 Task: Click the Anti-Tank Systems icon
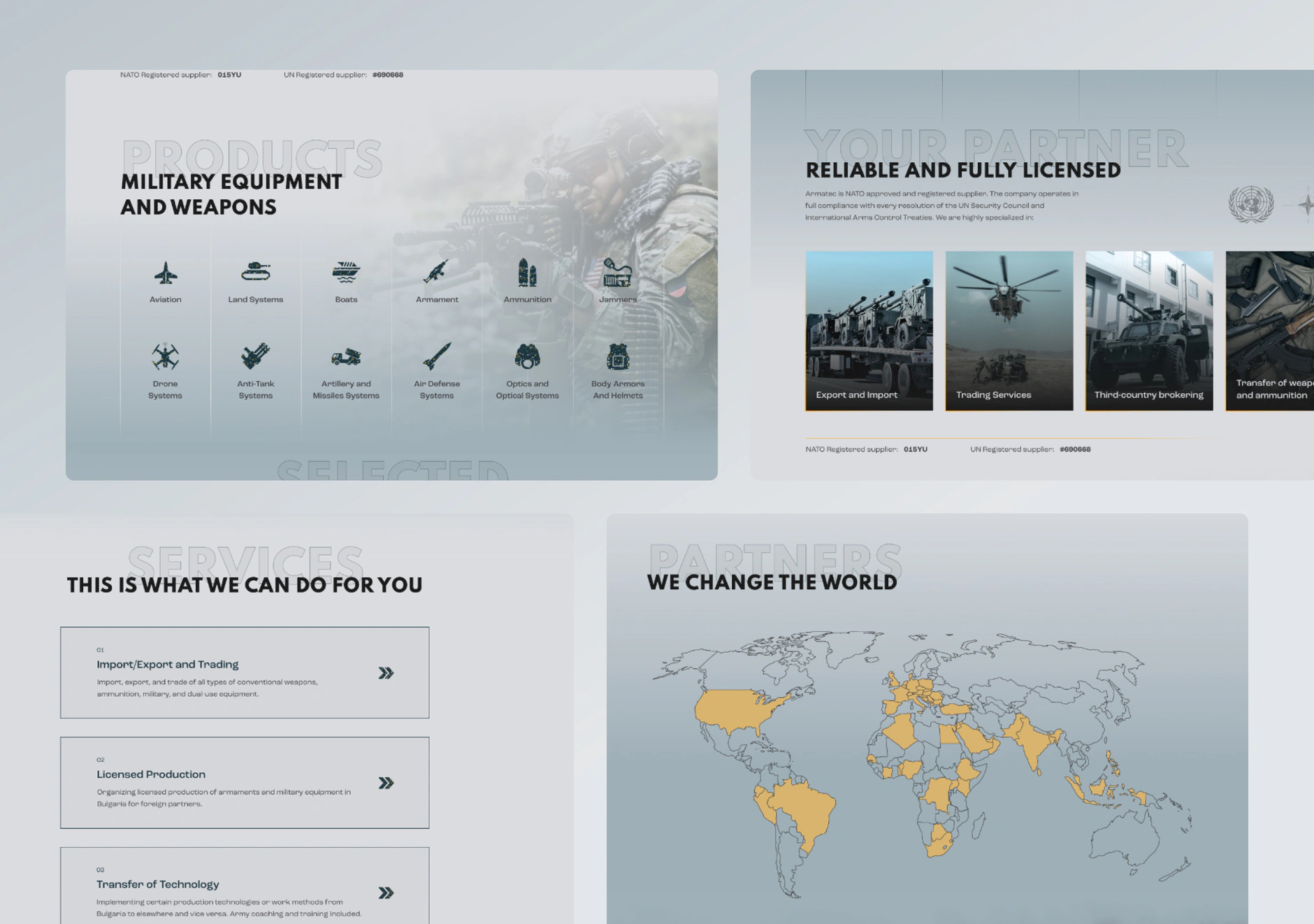pos(256,356)
